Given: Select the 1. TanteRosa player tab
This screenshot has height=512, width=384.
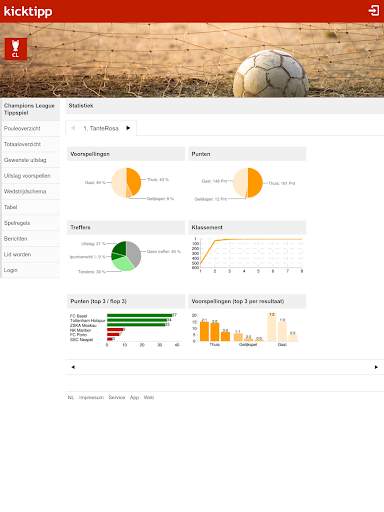Looking at the screenshot, I should point(101,128).
